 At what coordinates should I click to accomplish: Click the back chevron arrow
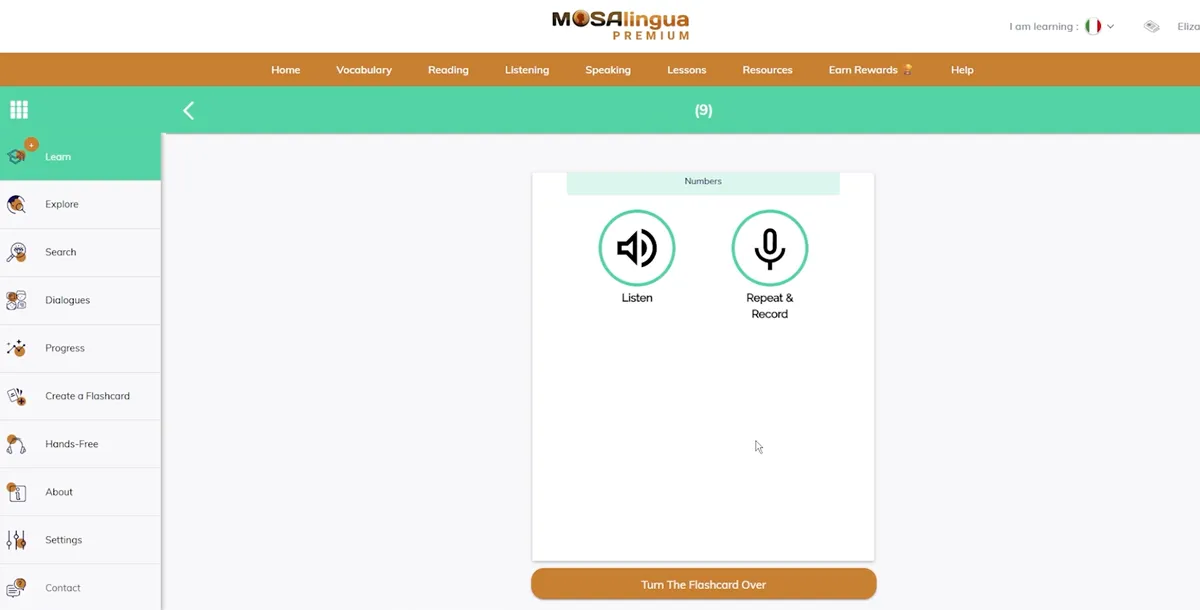coord(188,110)
